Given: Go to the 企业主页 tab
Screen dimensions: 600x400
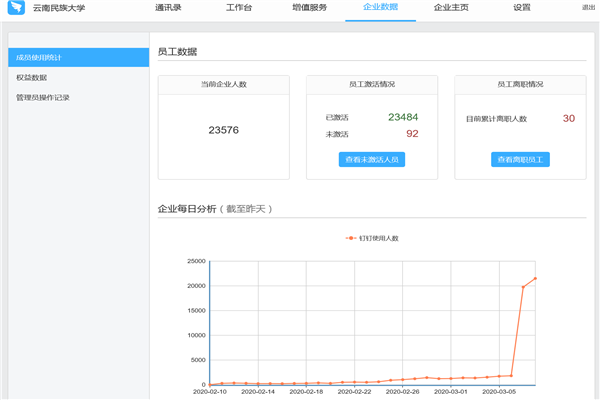Looking at the screenshot, I should point(451,8).
